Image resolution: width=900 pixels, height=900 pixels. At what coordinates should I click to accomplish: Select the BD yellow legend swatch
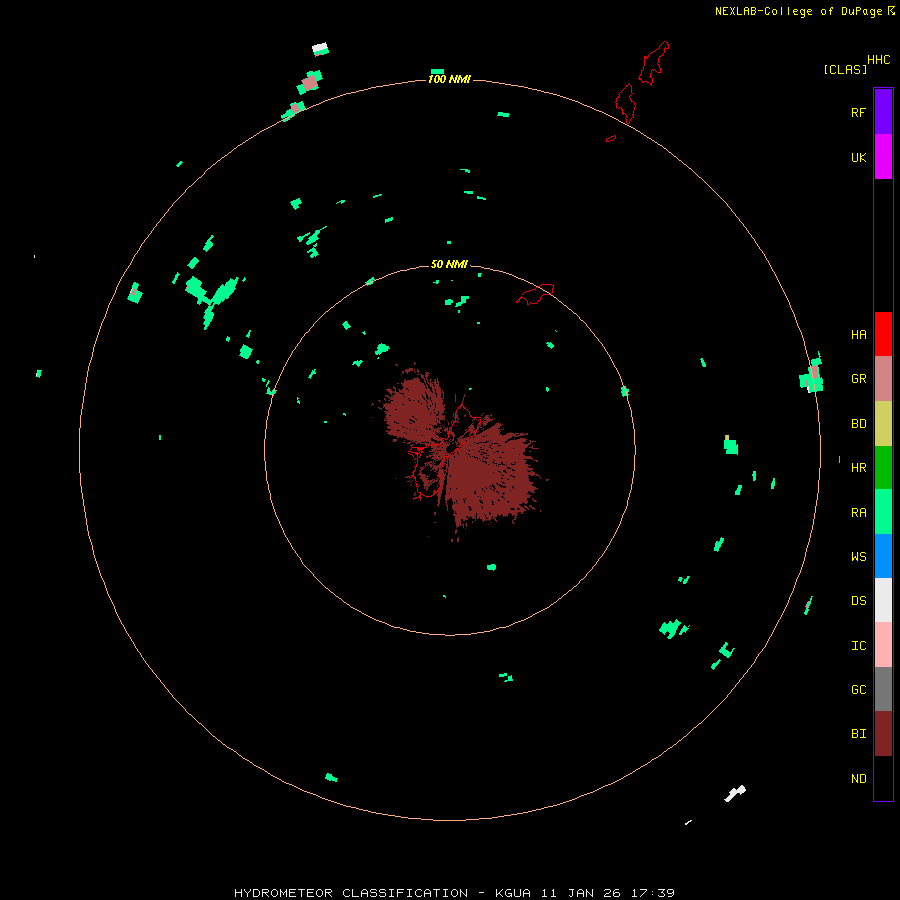[x=883, y=424]
